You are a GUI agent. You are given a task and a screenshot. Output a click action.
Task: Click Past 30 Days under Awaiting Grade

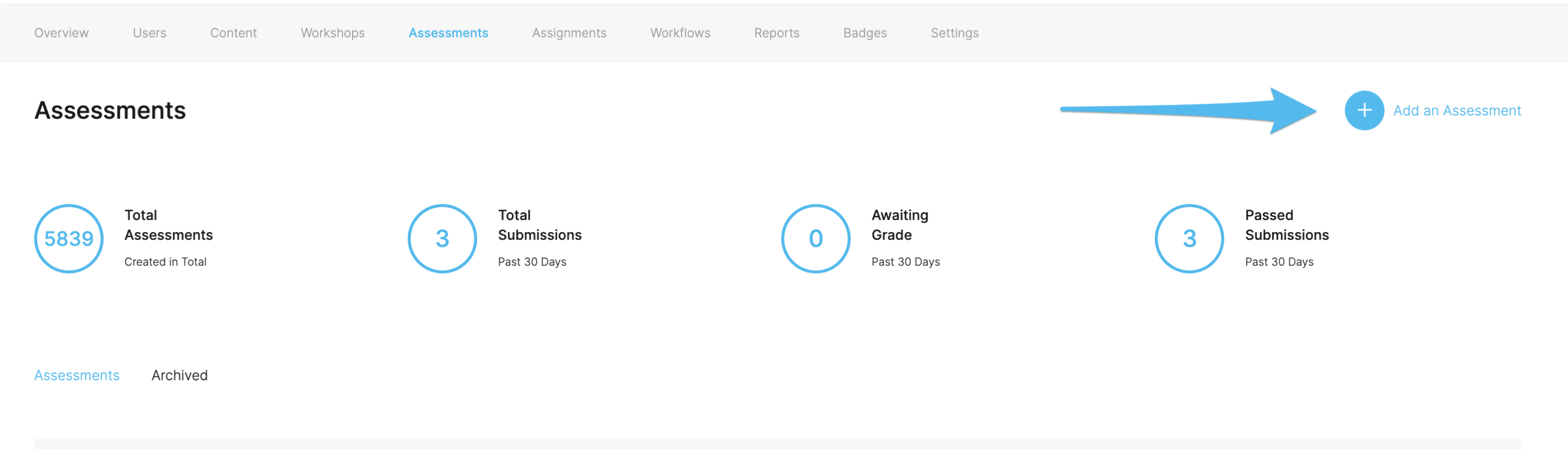tap(906, 261)
